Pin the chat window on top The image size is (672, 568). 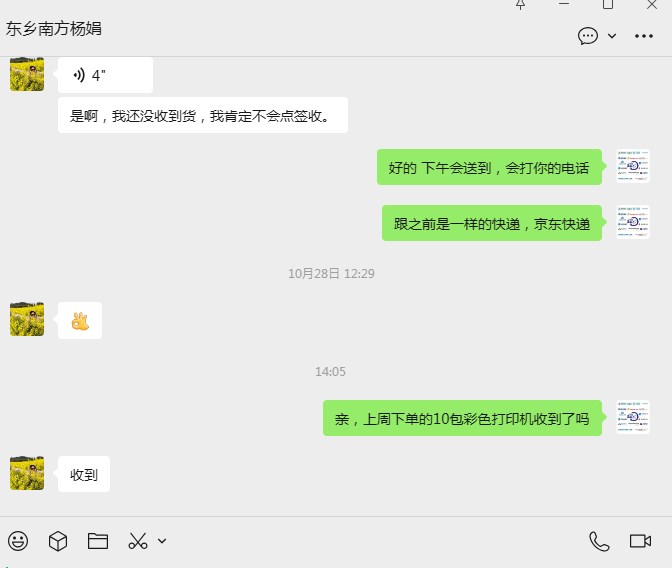pos(520,5)
